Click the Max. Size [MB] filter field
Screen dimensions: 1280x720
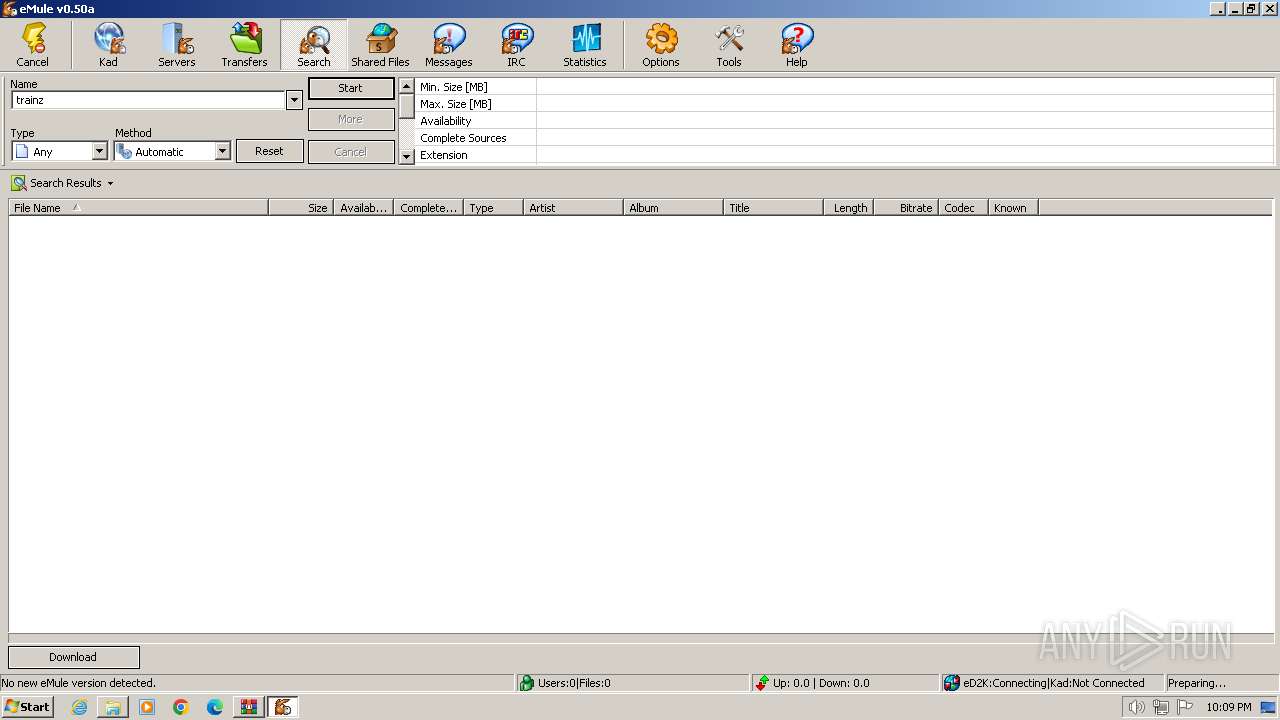(904, 104)
